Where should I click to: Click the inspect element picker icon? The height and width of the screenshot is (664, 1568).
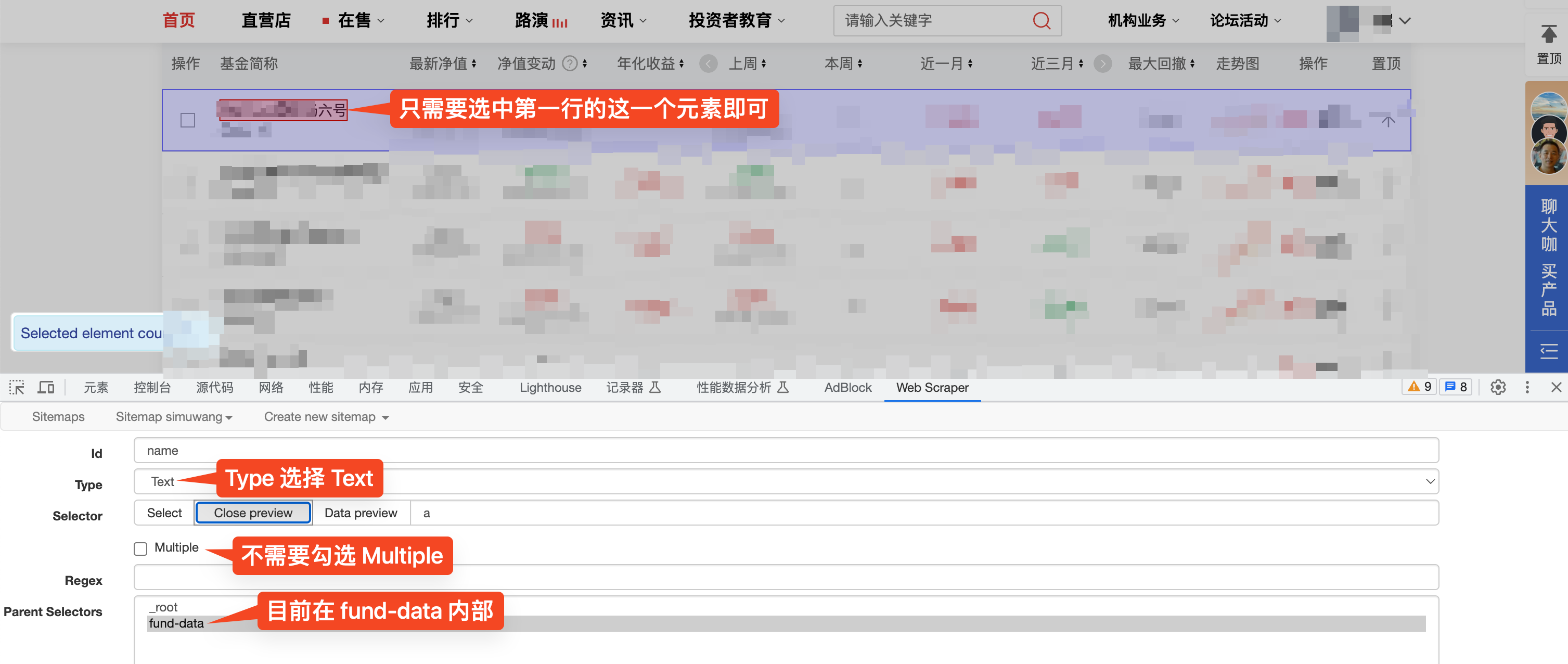(17, 388)
